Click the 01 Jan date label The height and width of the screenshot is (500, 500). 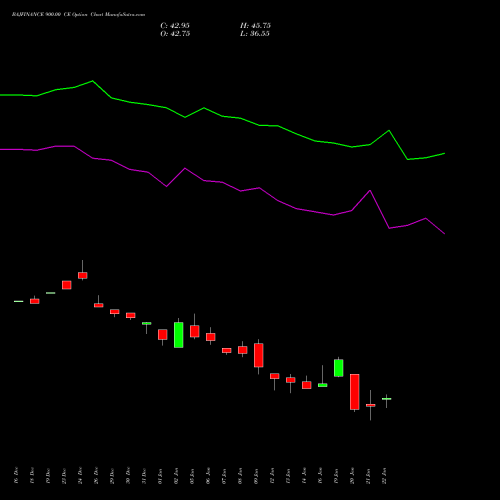pos(160,476)
